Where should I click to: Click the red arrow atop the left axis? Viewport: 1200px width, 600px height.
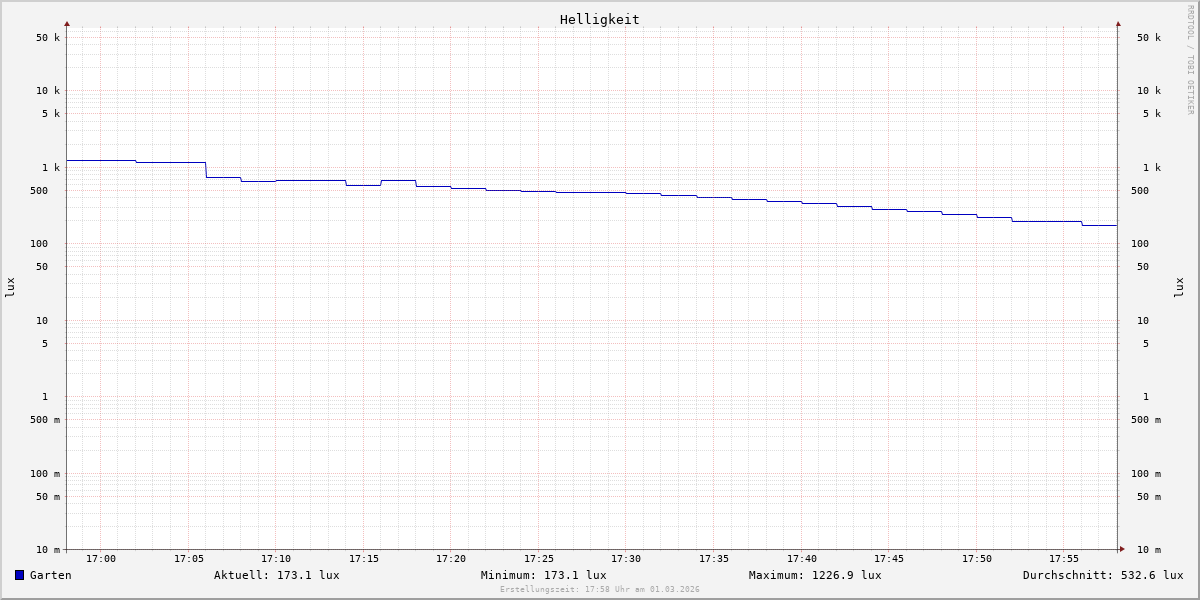point(67,23)
